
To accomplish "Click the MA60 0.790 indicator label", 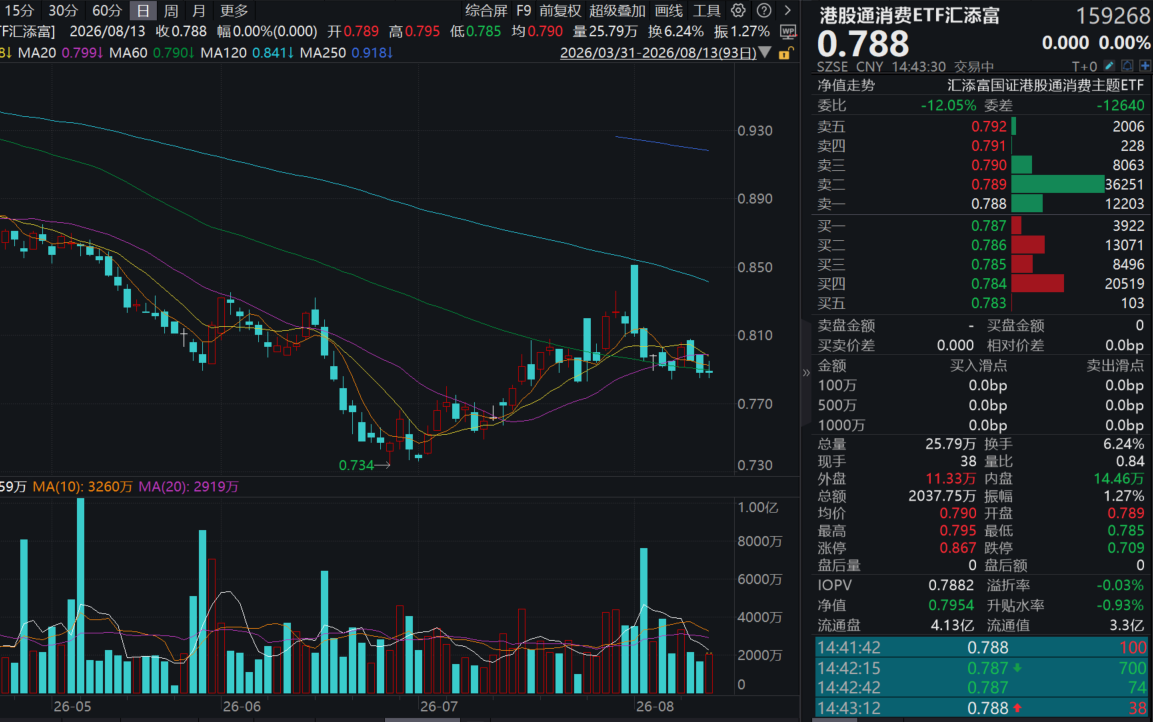I will click(152, 53).
